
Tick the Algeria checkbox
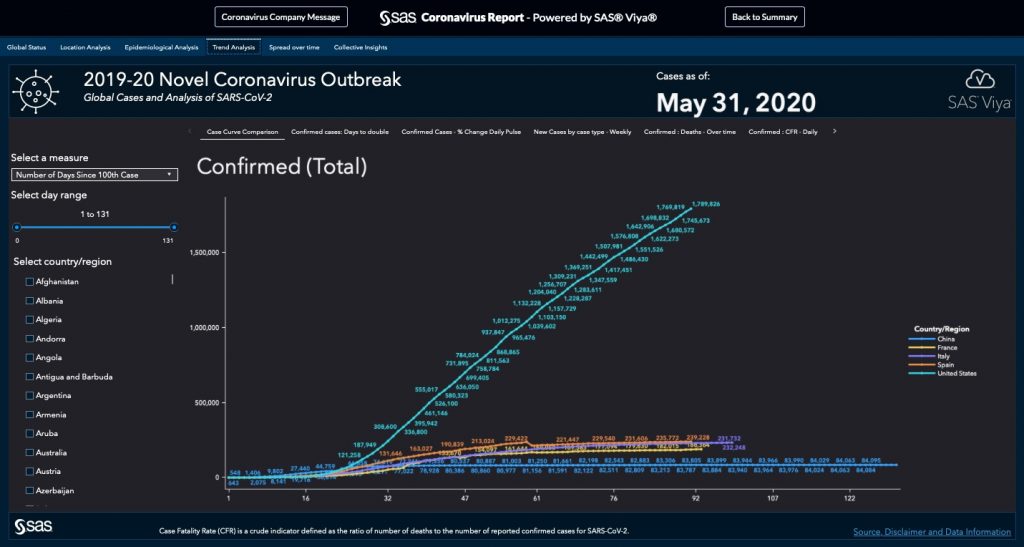pyautogui.click(x=29, y=320)
